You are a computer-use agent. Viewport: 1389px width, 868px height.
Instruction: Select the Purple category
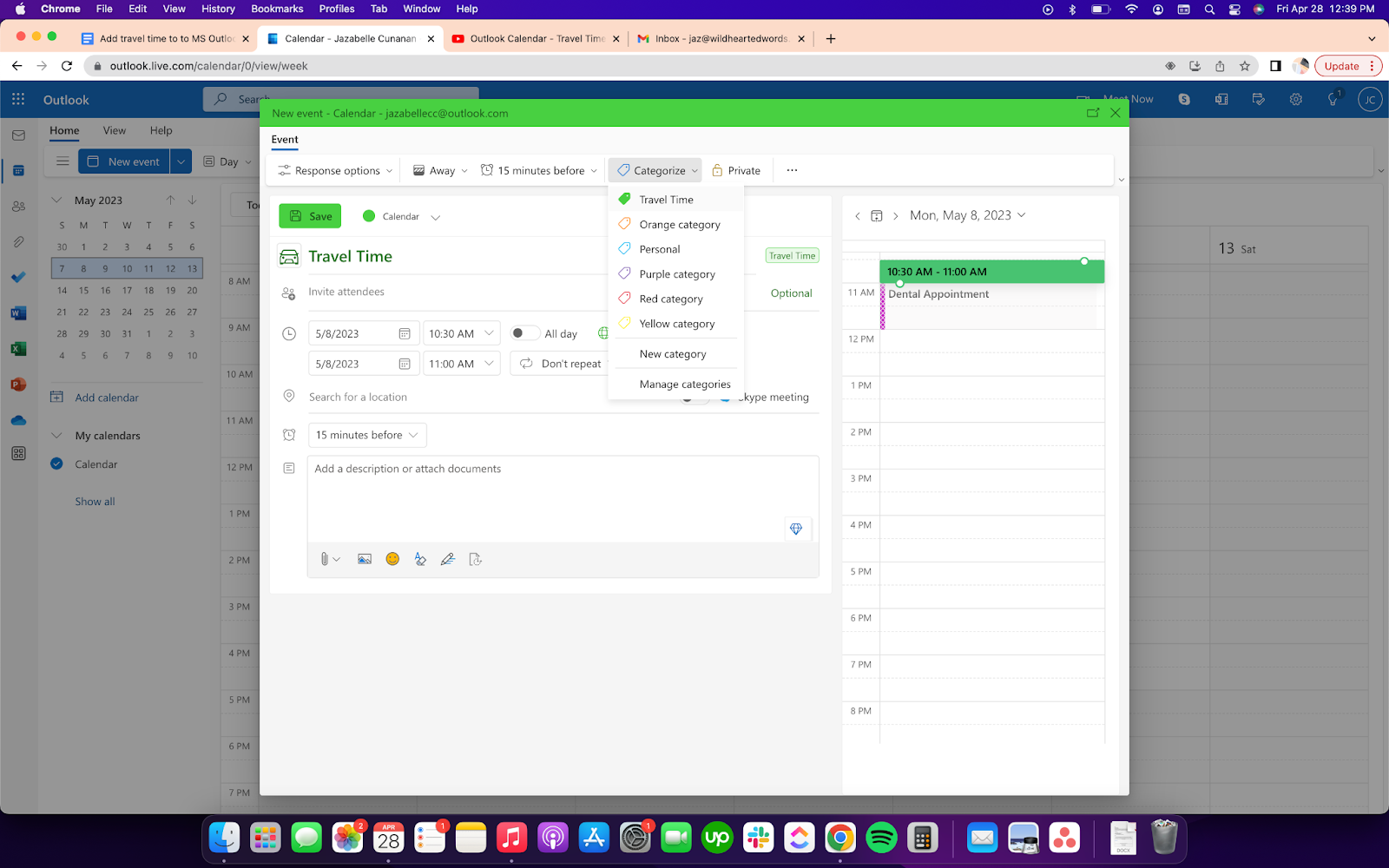coord(676,273)
